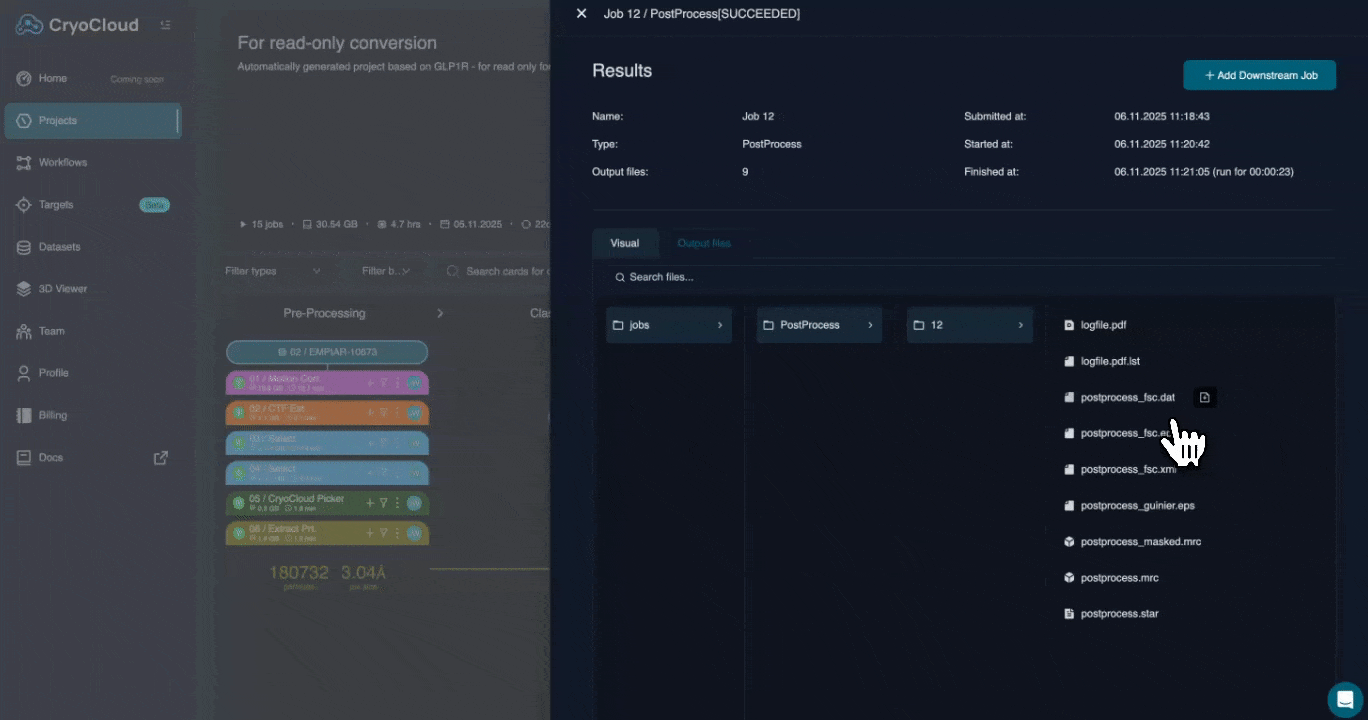This screenshot has width=1368, height=720.
Task: Close the Job 12 results panel
Action: click(x=581, y=14)
